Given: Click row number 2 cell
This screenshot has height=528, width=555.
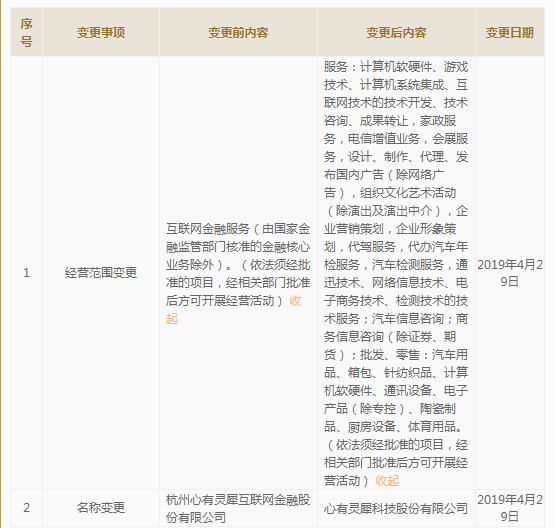Looking at the screenshot, I should pos(26,508).
